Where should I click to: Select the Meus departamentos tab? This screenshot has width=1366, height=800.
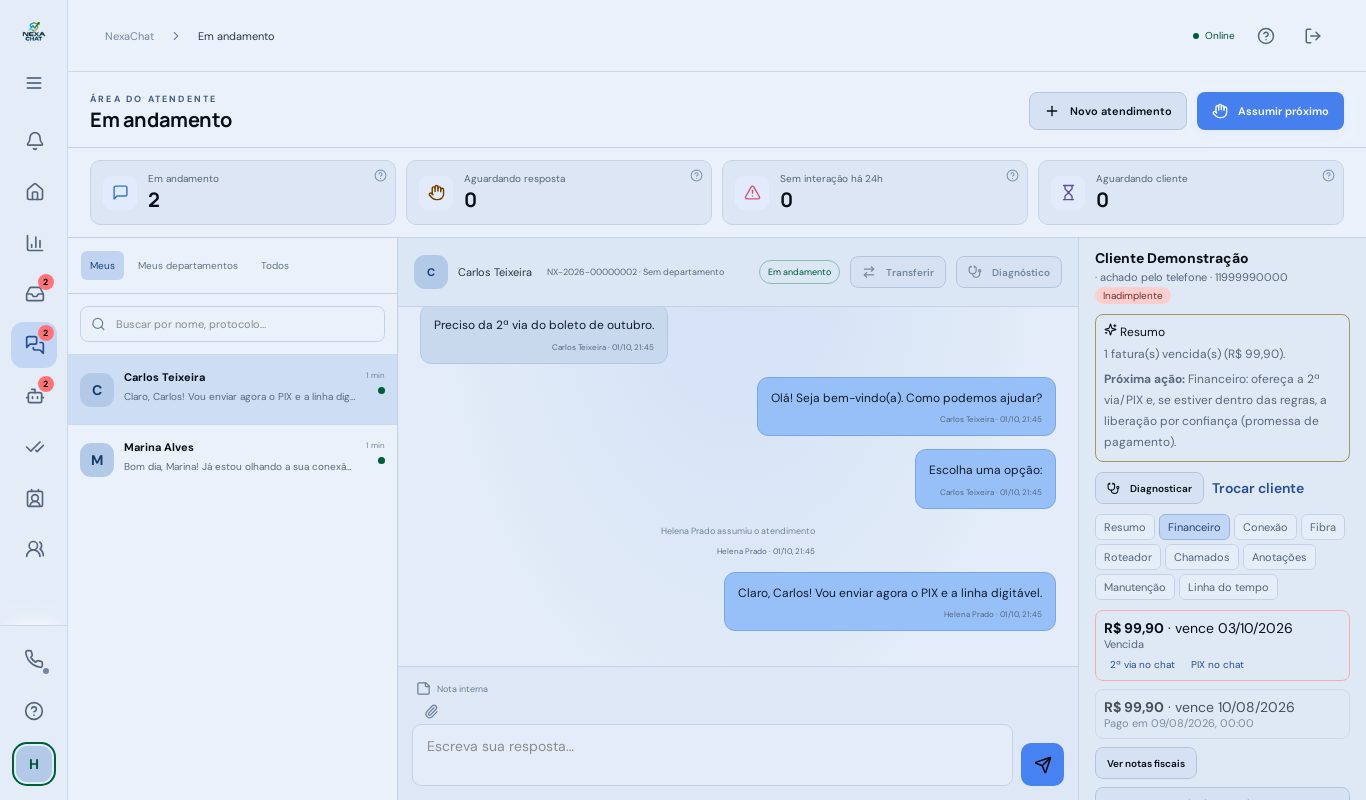[188, 265]
